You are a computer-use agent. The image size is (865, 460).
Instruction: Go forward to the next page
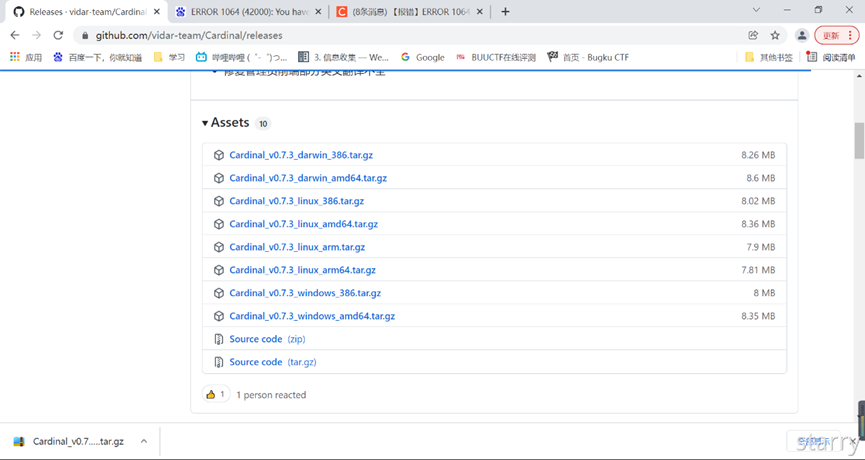(36, 35)
